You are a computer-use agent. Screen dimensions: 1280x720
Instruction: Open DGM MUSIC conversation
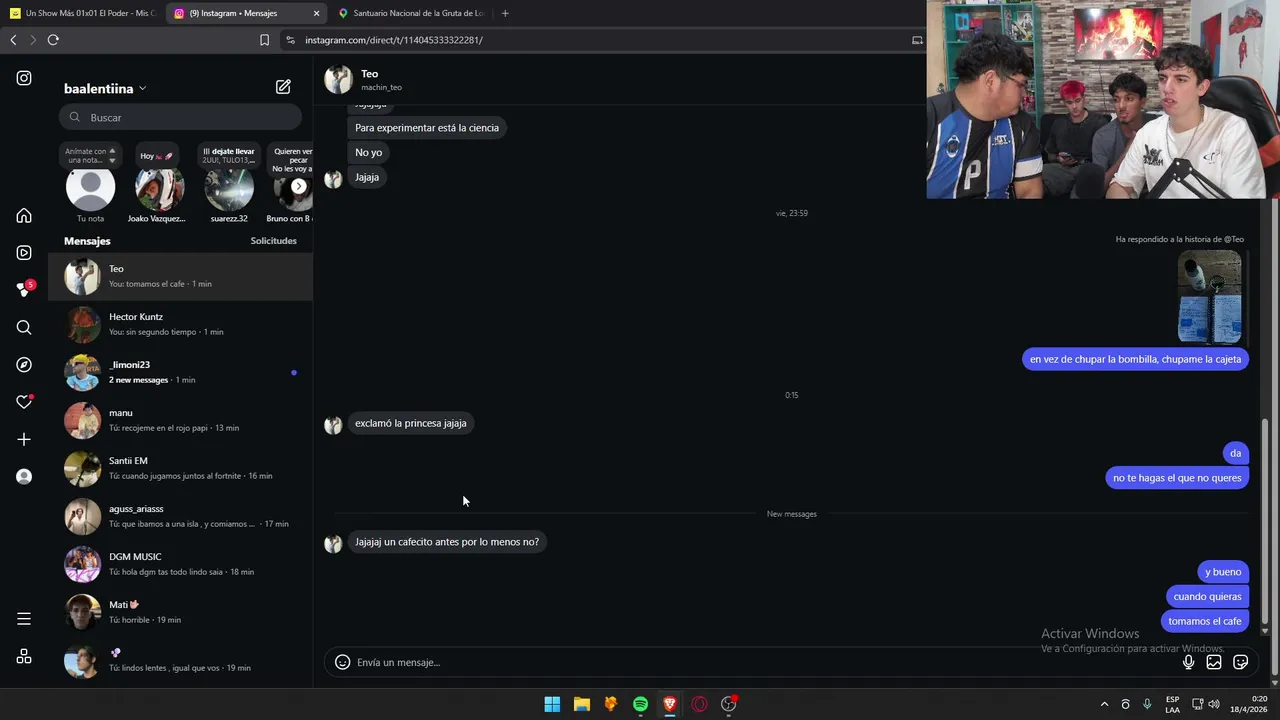point(180,564)
